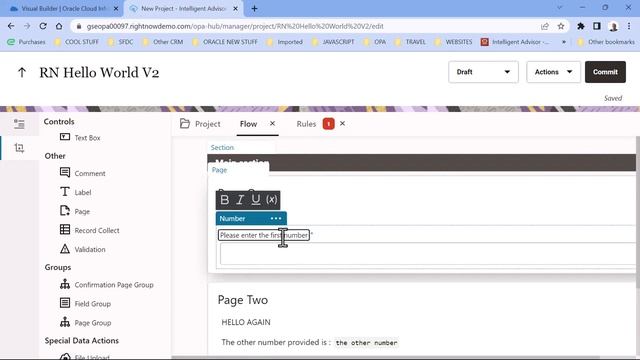Select the crop-style controls icon in the left sidebar
This screenshot has width=640, height=360.
19,148
